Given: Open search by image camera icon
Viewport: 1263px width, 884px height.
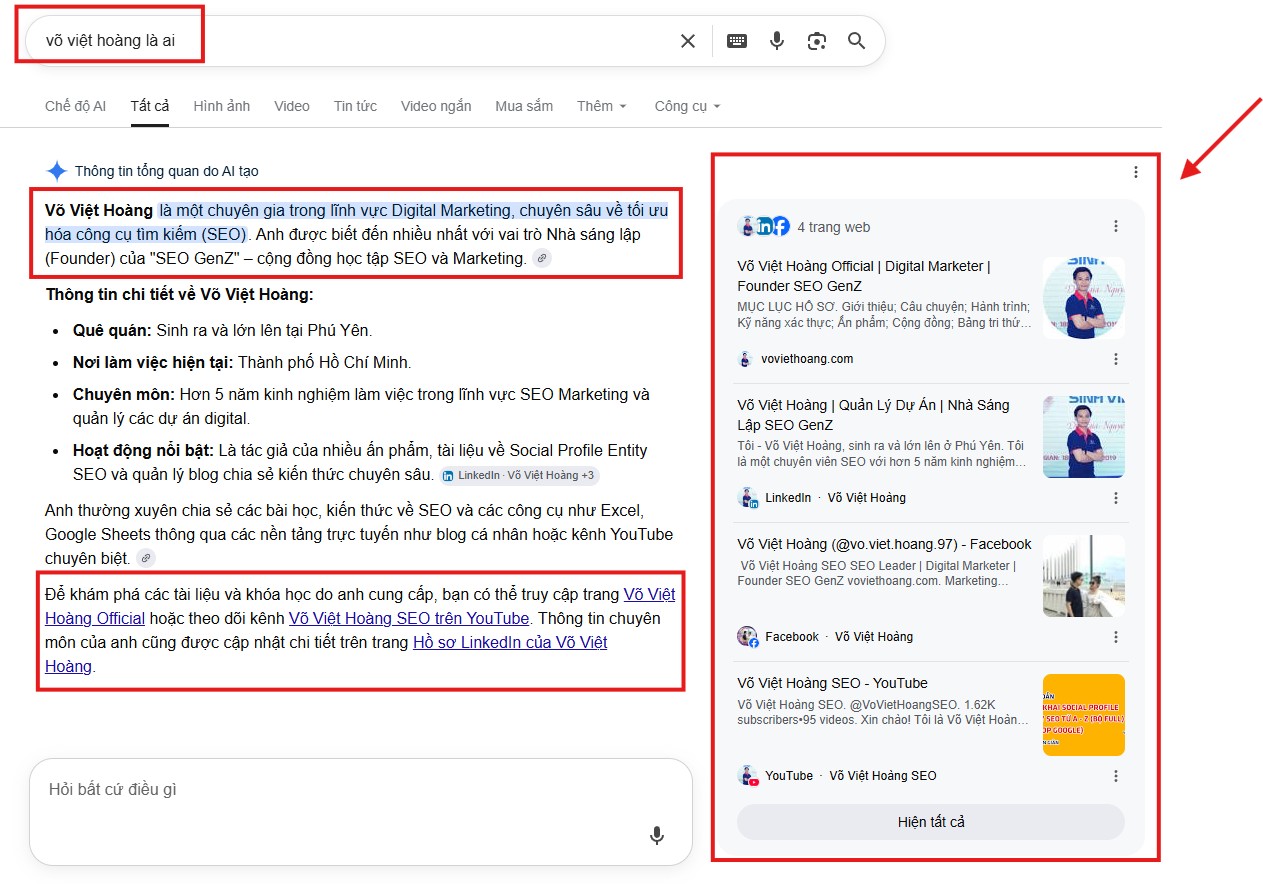Looking at the screenshot, I should [817, 41].
